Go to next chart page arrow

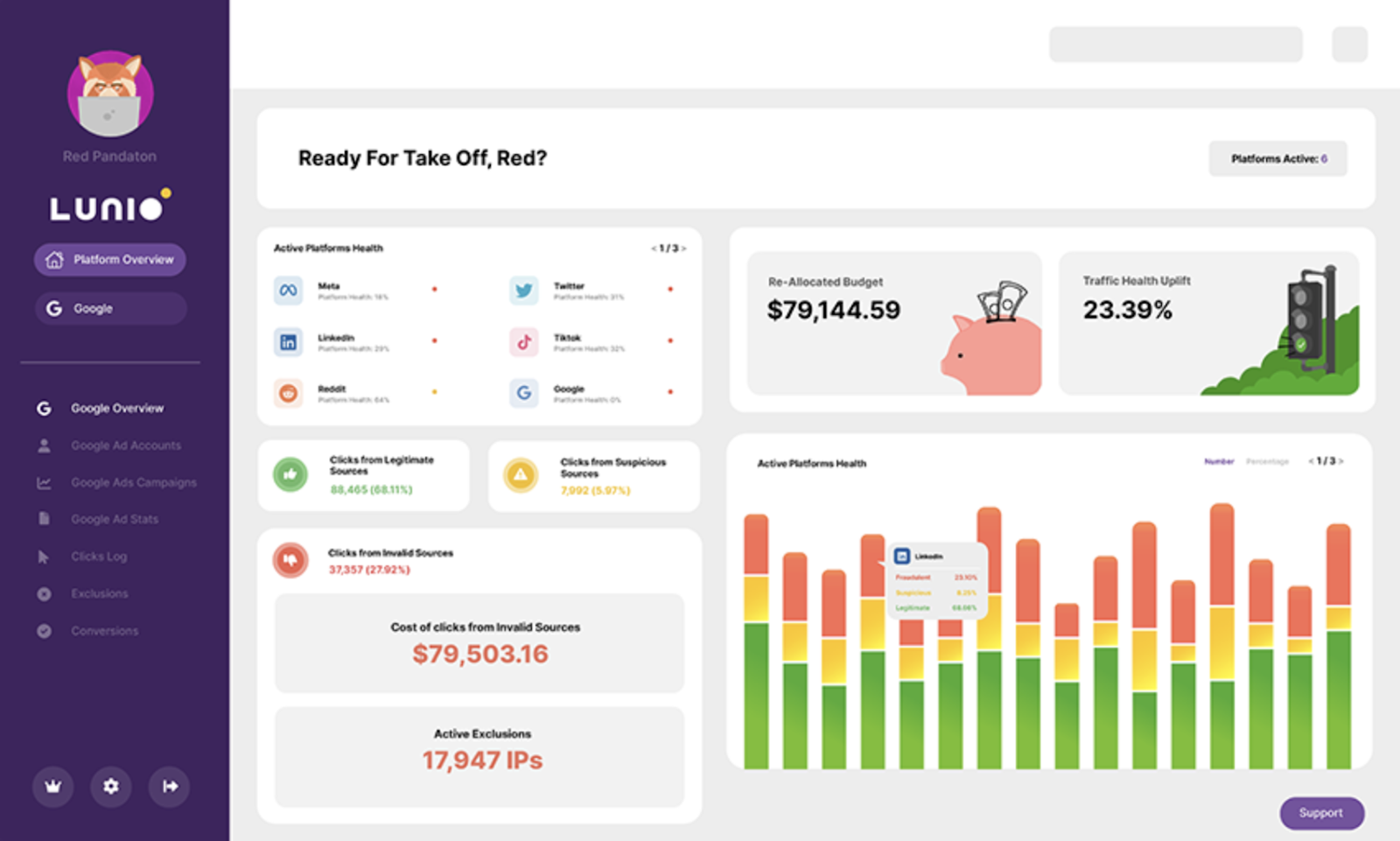pyautogui.click(x=1340, y=461)
